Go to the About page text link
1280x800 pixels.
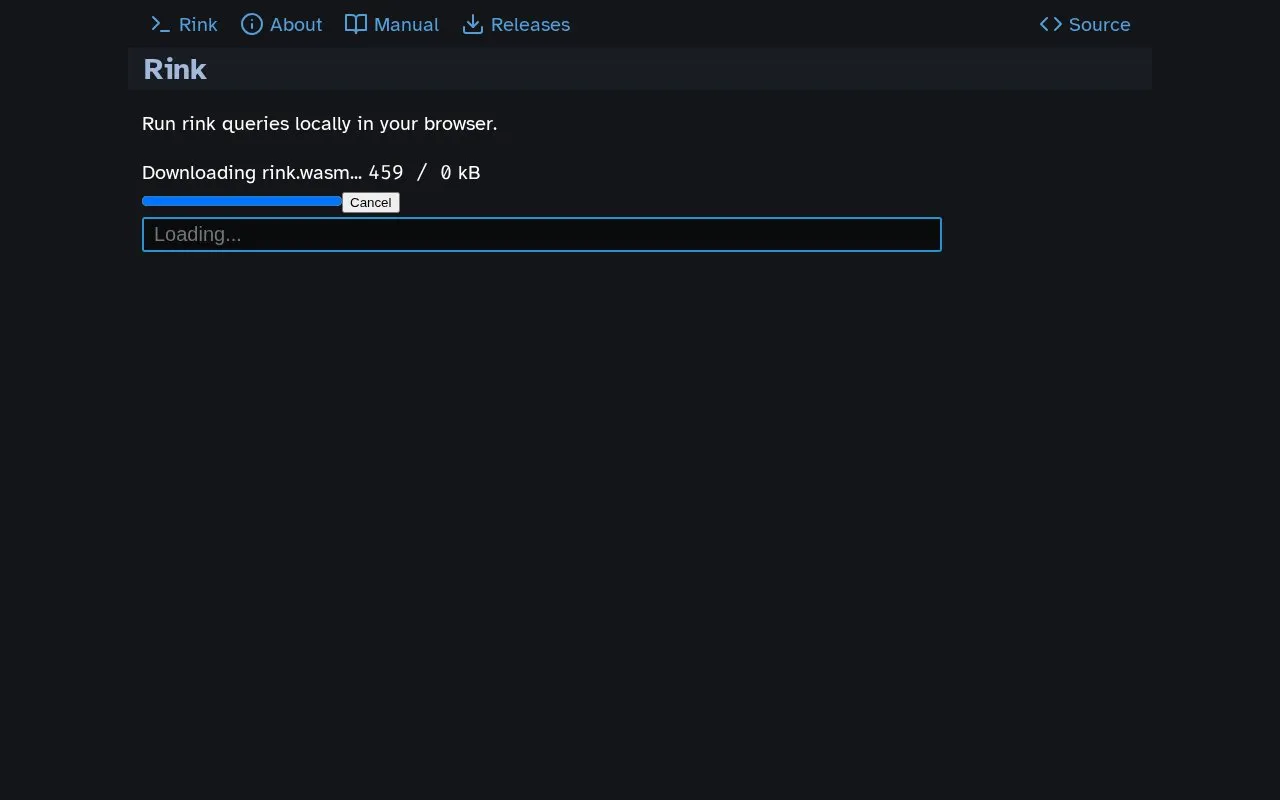point(296,24)
